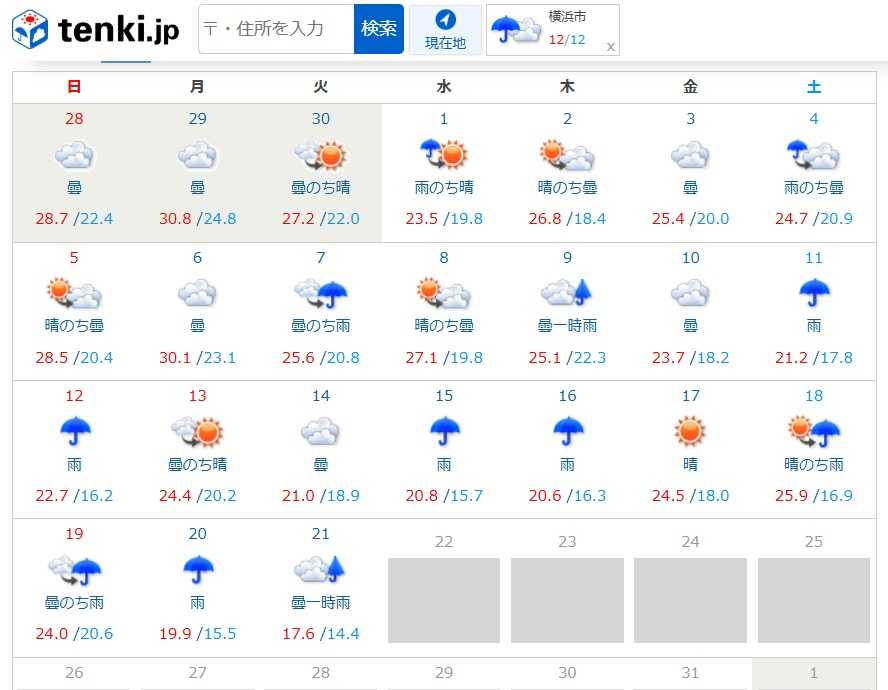Click the cloudy icon on day 28
Image resolution: width=888 pixels, height=690 pixels.
(x=74, y=155)
